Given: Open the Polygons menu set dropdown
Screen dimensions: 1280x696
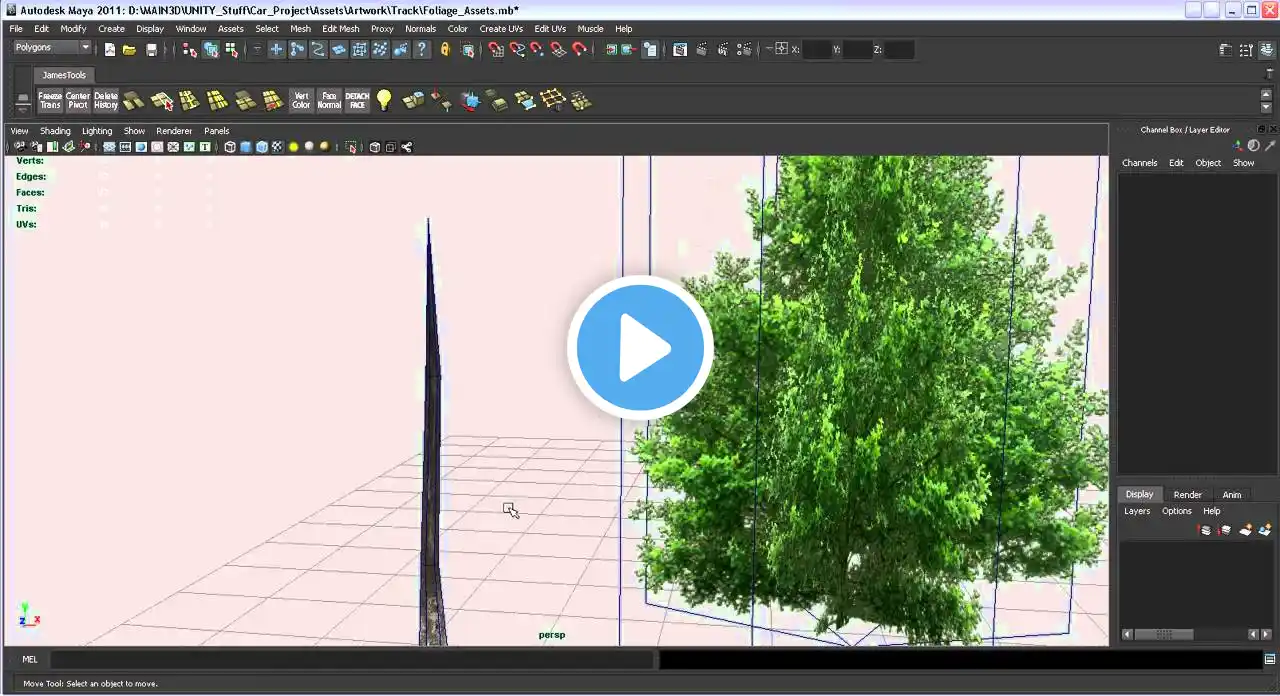Looking at the screenshot, I should 51,47.
